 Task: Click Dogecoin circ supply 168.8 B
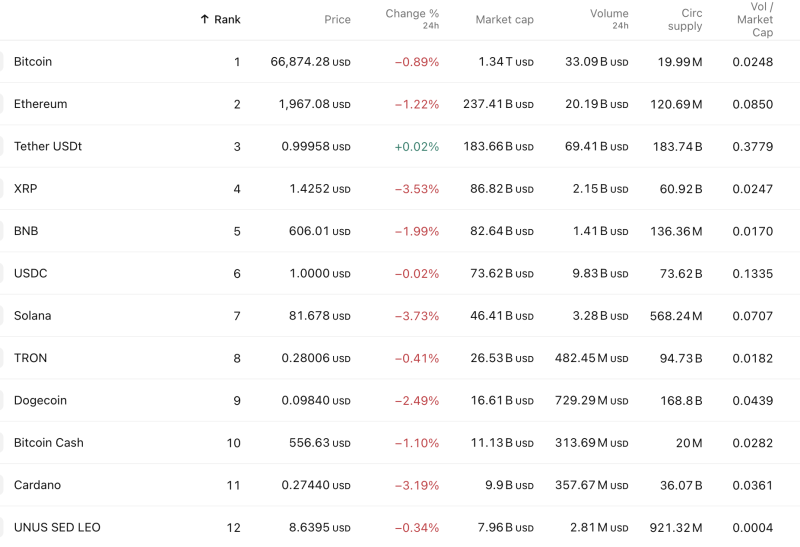(681, 401)
